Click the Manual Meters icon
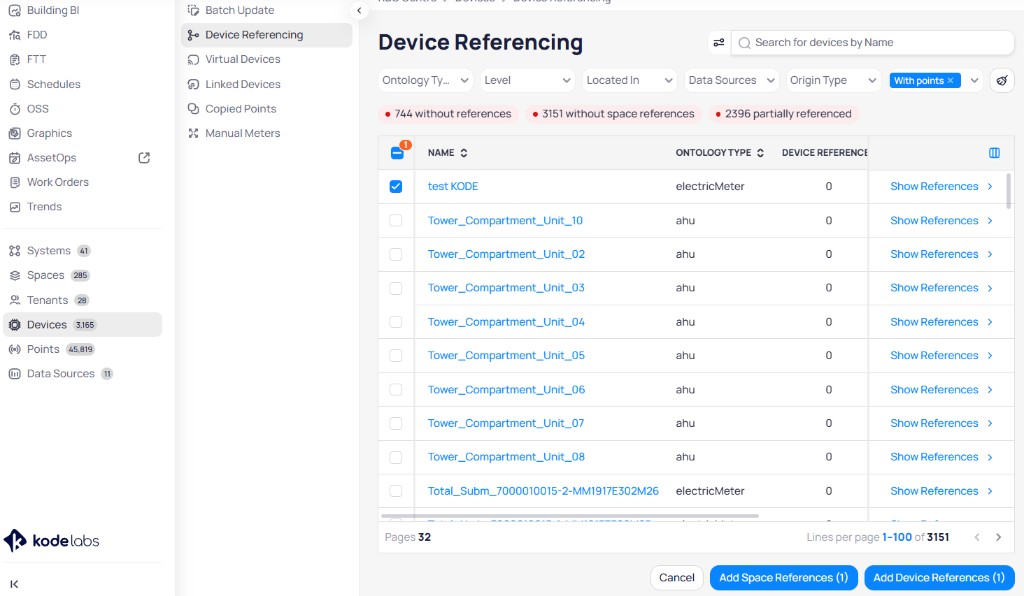 pyautogui.click(x=193, y=133)
